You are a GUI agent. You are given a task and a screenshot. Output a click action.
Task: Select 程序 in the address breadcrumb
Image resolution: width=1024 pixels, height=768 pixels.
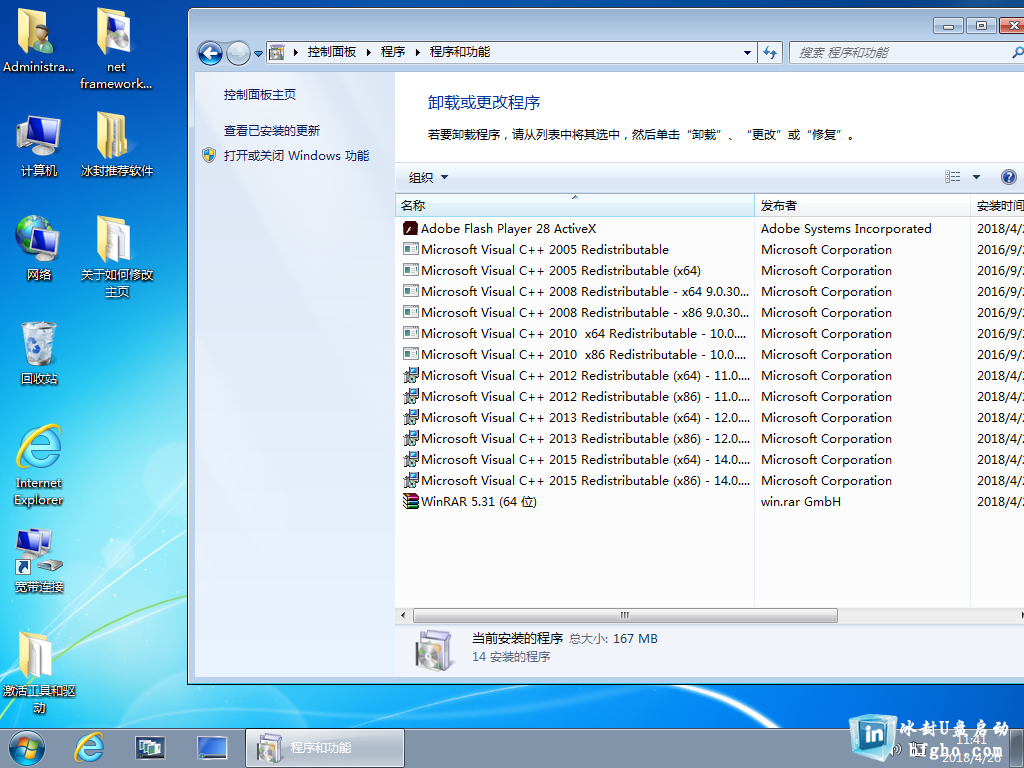(x=393, y=52)
